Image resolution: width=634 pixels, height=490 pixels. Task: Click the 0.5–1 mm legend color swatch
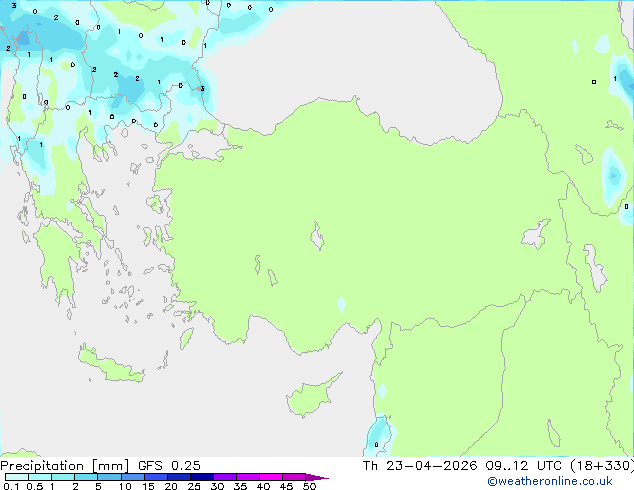(x=40, y=477)
